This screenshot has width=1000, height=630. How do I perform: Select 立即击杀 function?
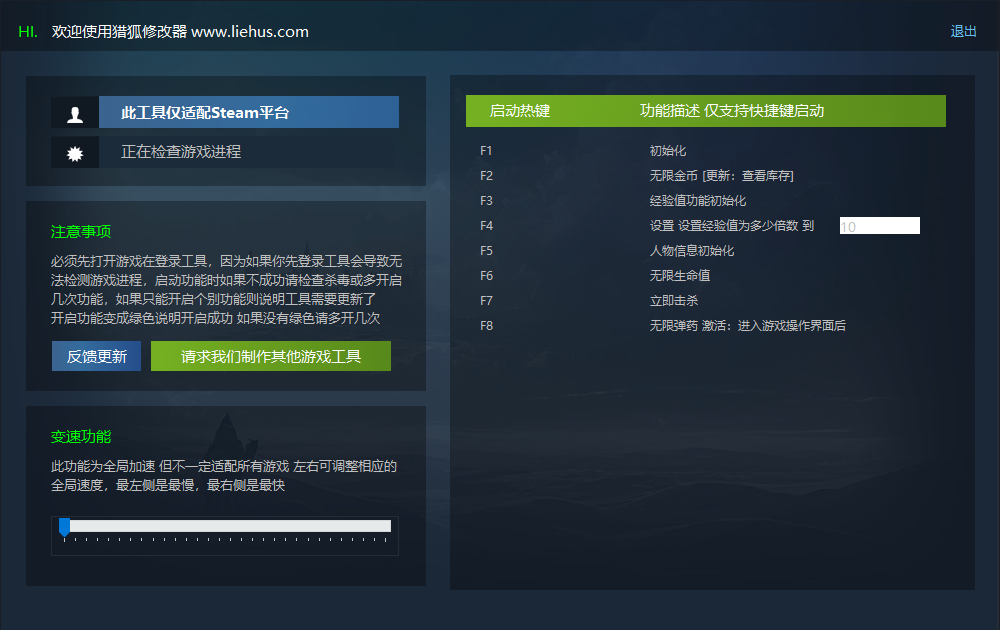[x=673, y=300]
